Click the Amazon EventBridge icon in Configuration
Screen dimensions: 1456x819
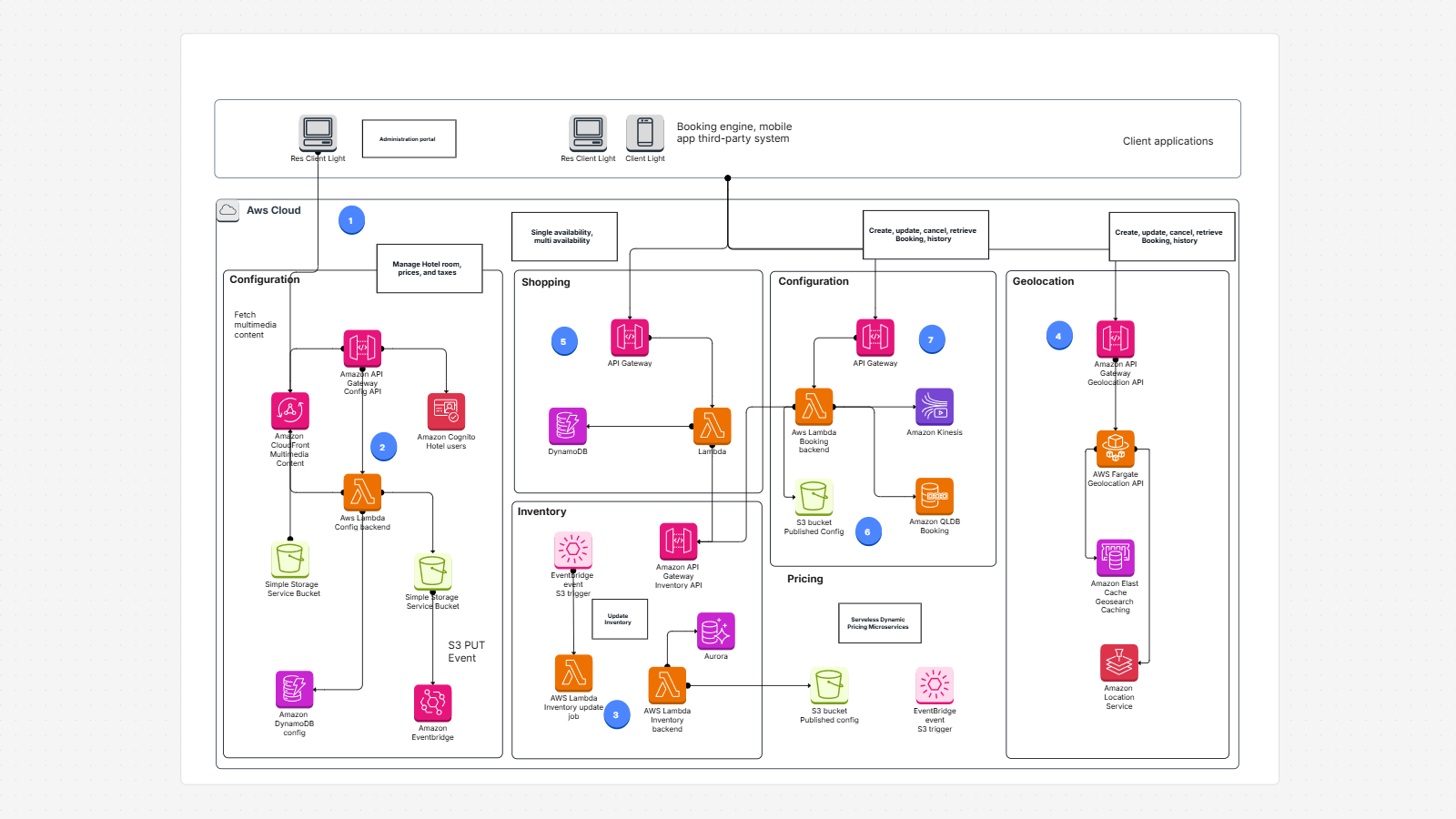click(432, 701)
